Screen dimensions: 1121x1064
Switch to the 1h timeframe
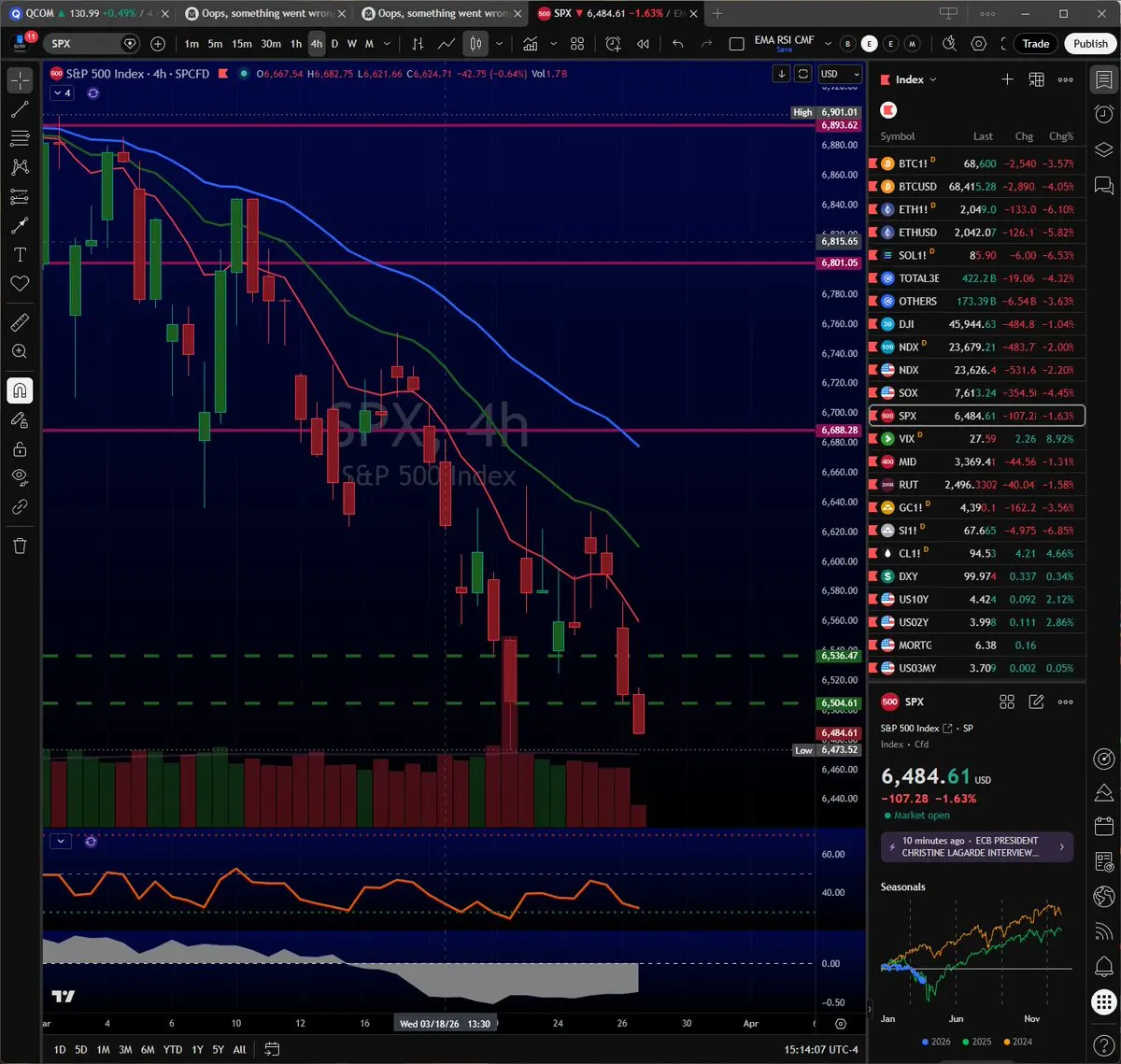click(x=296, y=44)
